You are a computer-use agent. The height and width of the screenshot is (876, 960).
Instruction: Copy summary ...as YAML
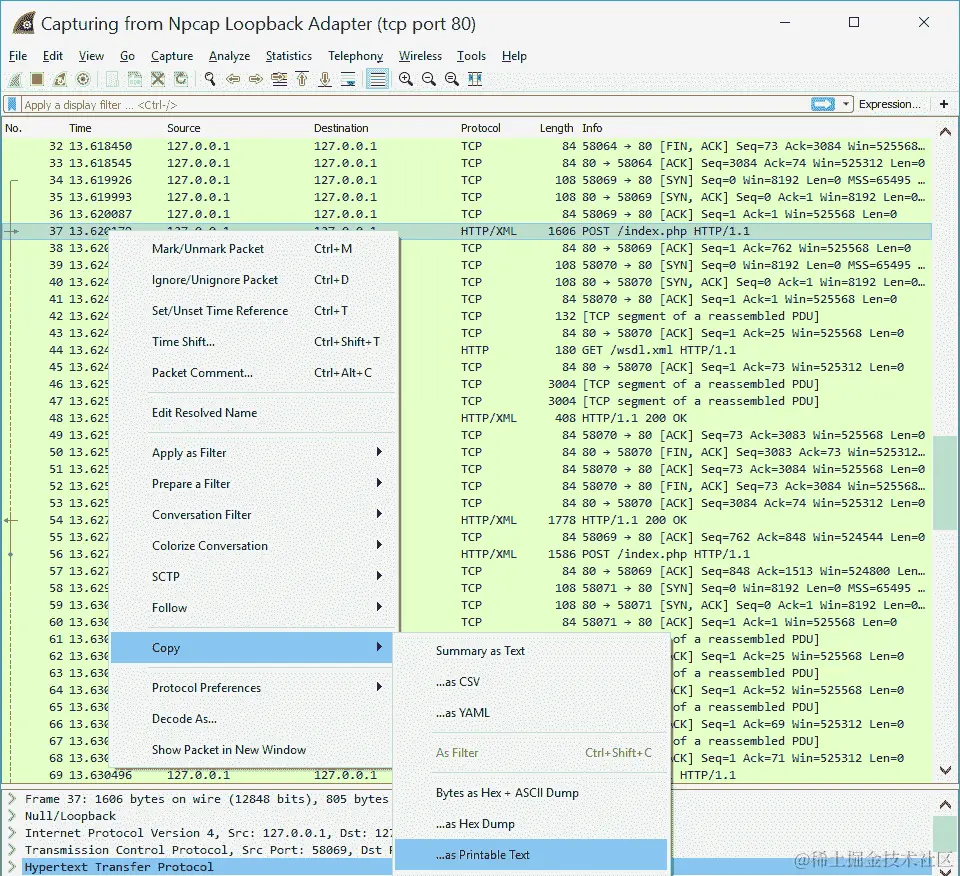pyautogui.click(x=531, y=713)
